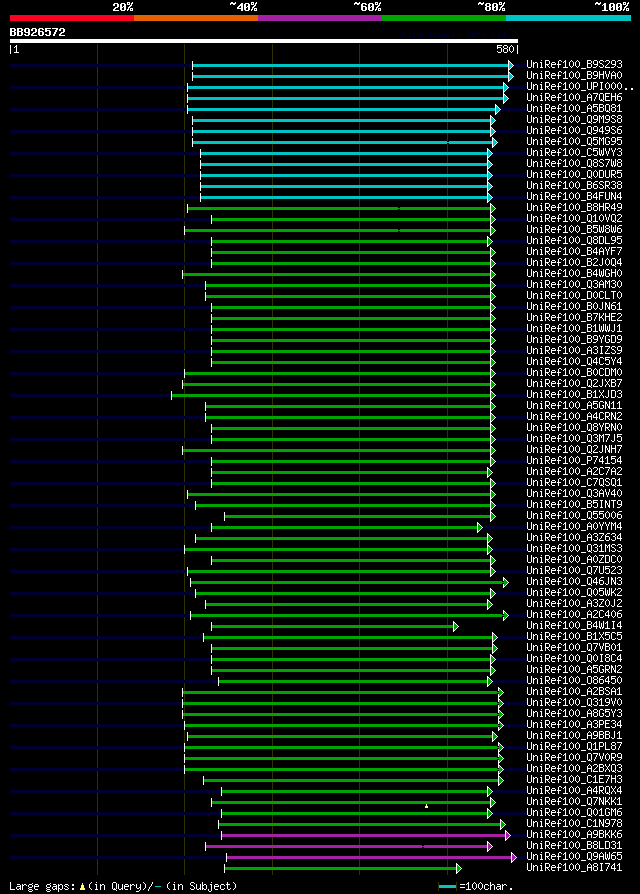Click the UniRef100_A2BSA1 label
The width and height of the screenshot is (640, 894).
[574, 692]
